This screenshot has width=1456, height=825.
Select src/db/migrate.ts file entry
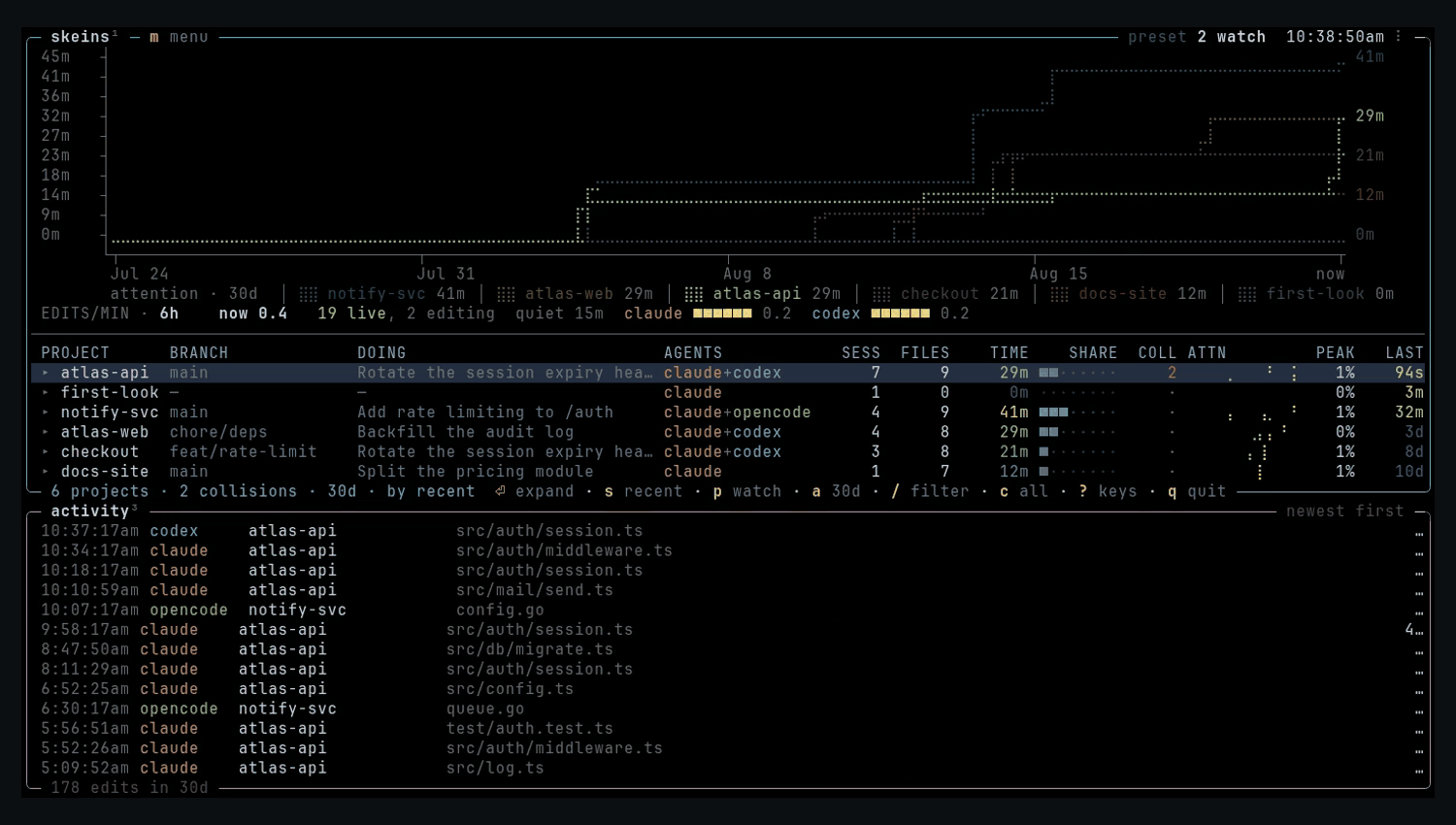pos(530,649)
